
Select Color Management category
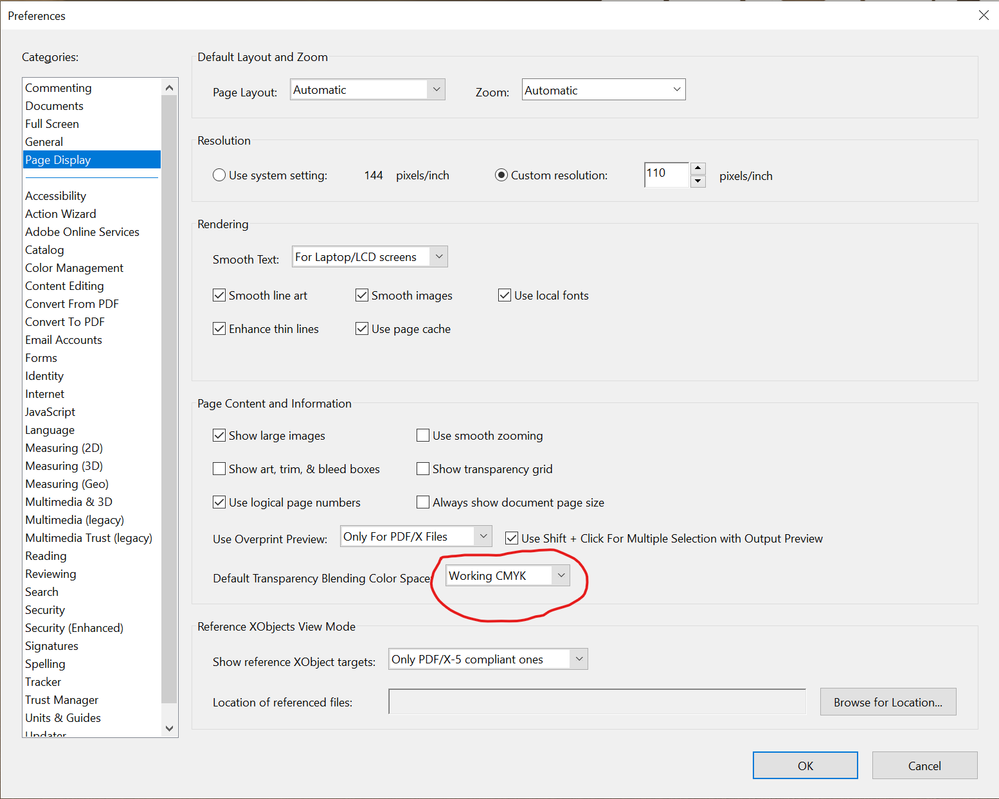click(74, 268)
